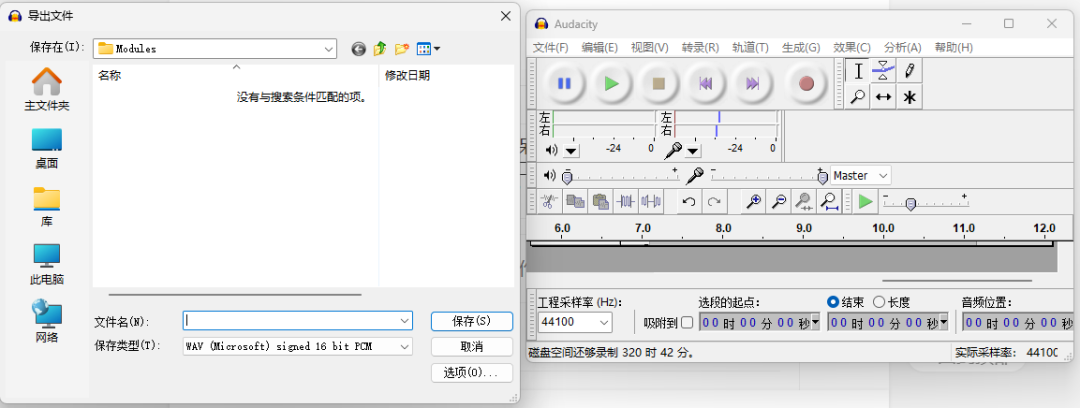Create a new folder in export dialog
The image size is (1080, 408).
coord(402,49)
